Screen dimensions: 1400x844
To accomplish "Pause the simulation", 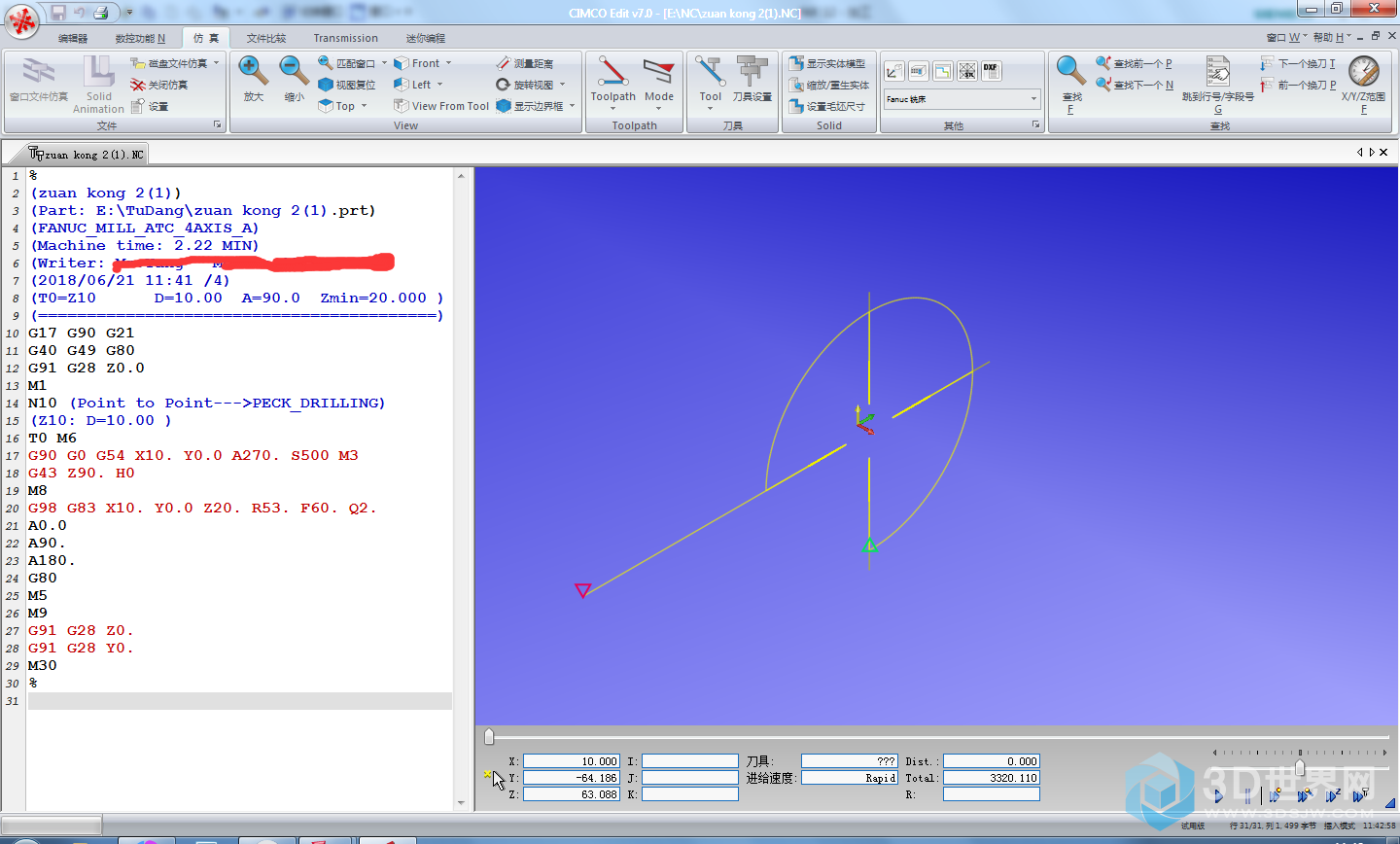I will click(1246, 796).
